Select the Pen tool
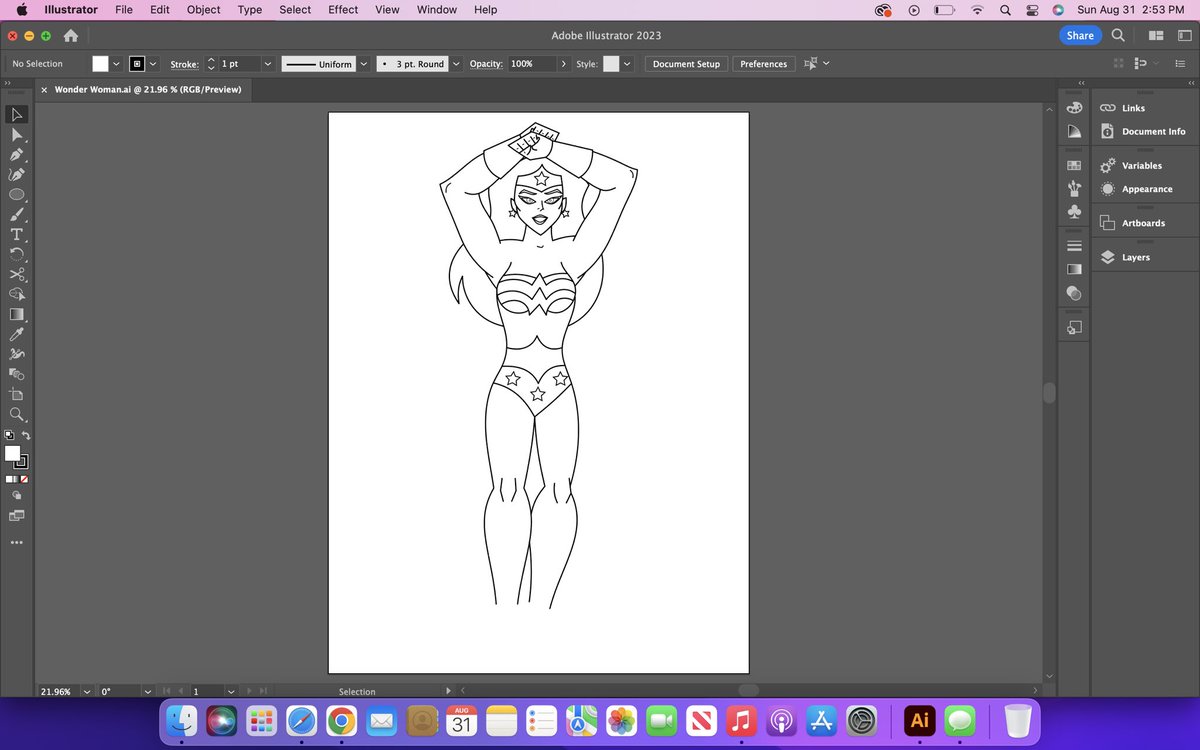1200x750 pixels. coord(16,155)
